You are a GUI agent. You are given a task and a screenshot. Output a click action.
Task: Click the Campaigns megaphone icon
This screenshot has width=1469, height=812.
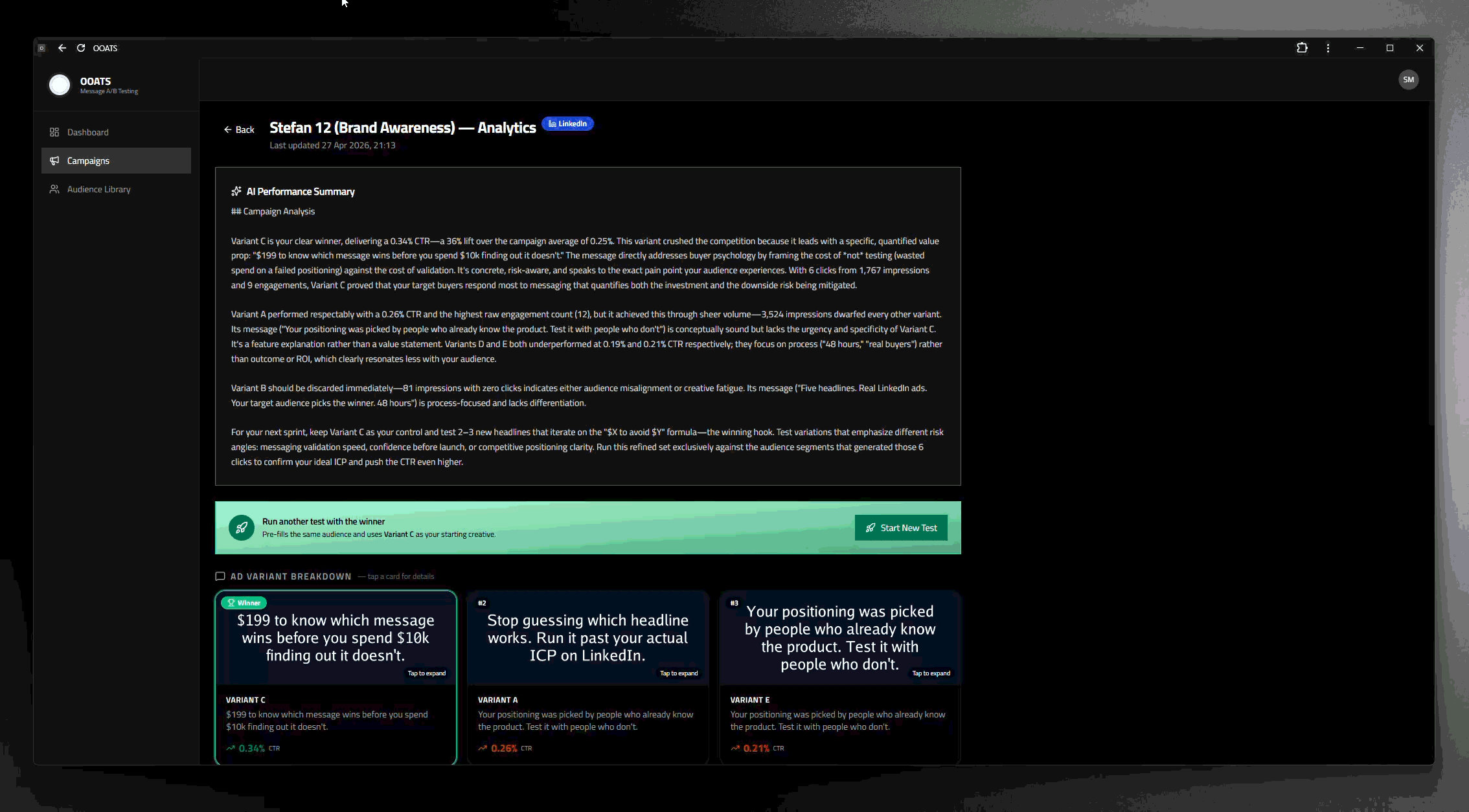point(54,161)
